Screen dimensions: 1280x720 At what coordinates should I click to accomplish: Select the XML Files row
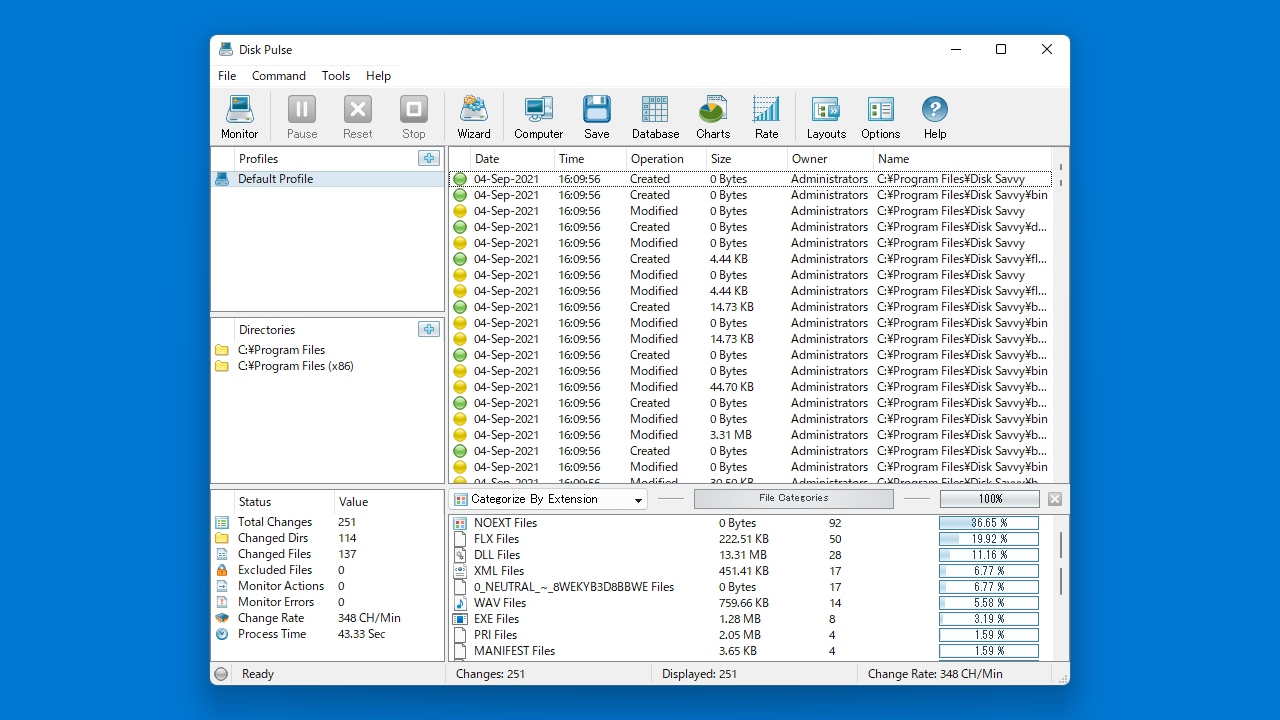(x=750, y=571)
